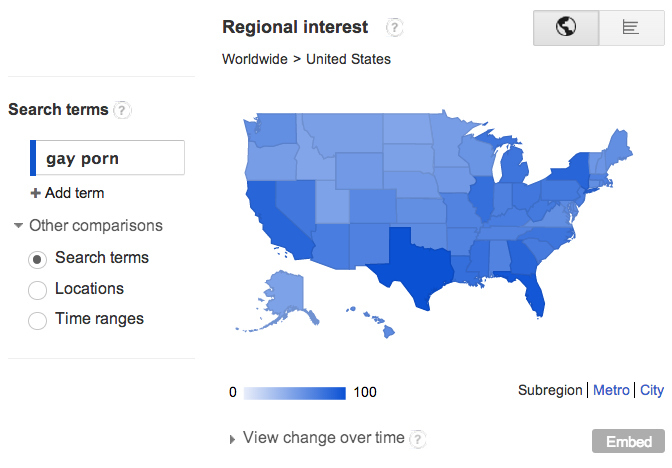Image resolution: width=672 pixels, height=468 pixels.
Task: Open help icon beside View change over time
Action: click(417, 439)
